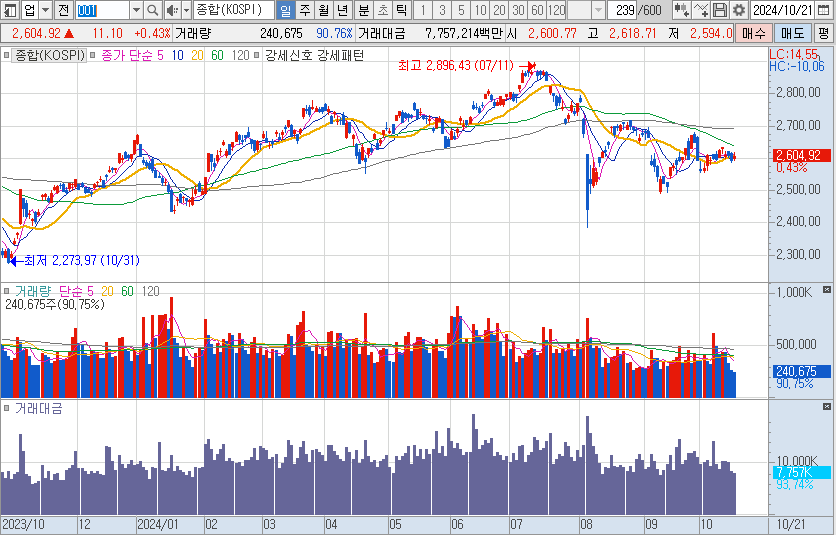836x535 pixels.
Task: Select the 일 daily period button
Action: tap(286, 10)
